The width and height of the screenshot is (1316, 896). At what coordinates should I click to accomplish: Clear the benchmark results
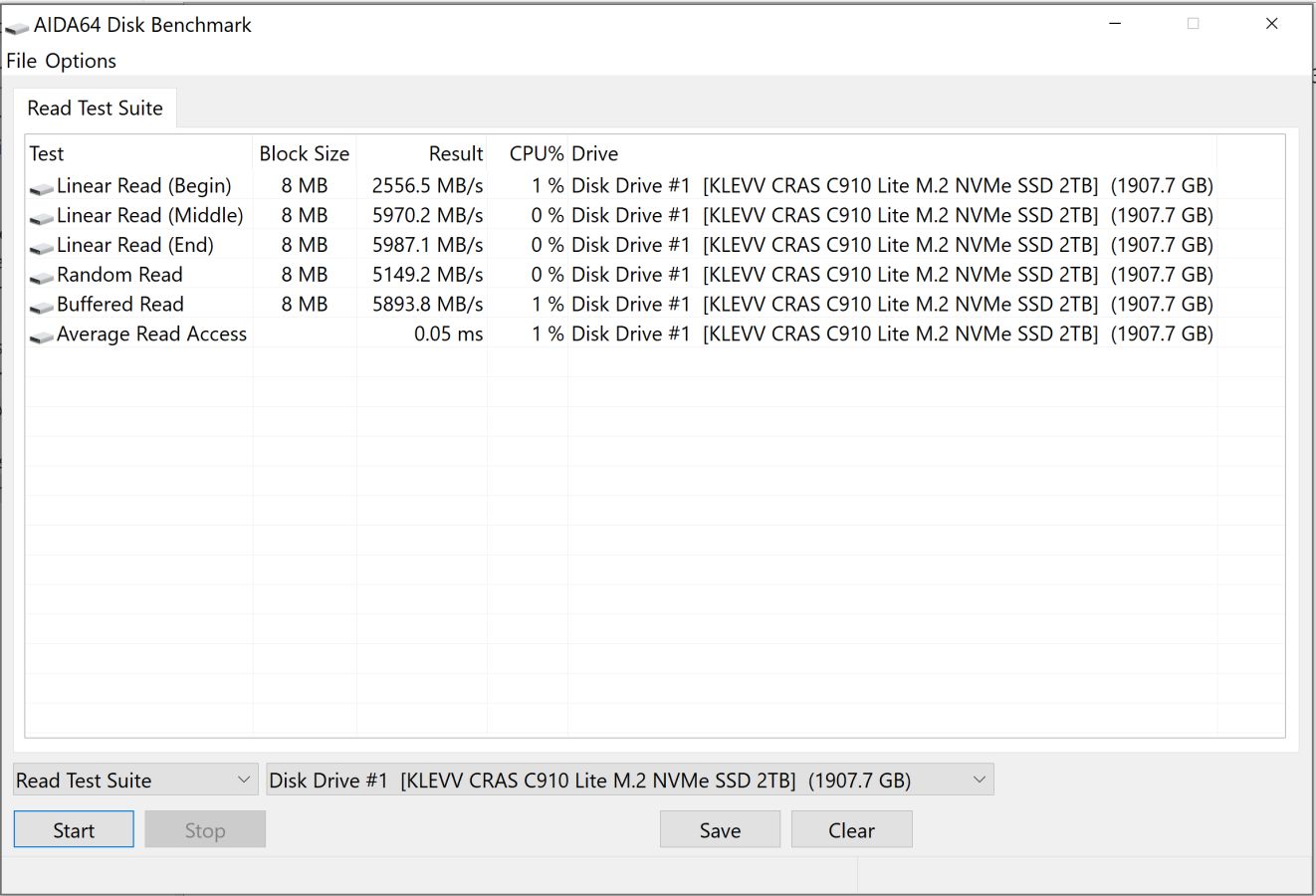coord(851,830)
